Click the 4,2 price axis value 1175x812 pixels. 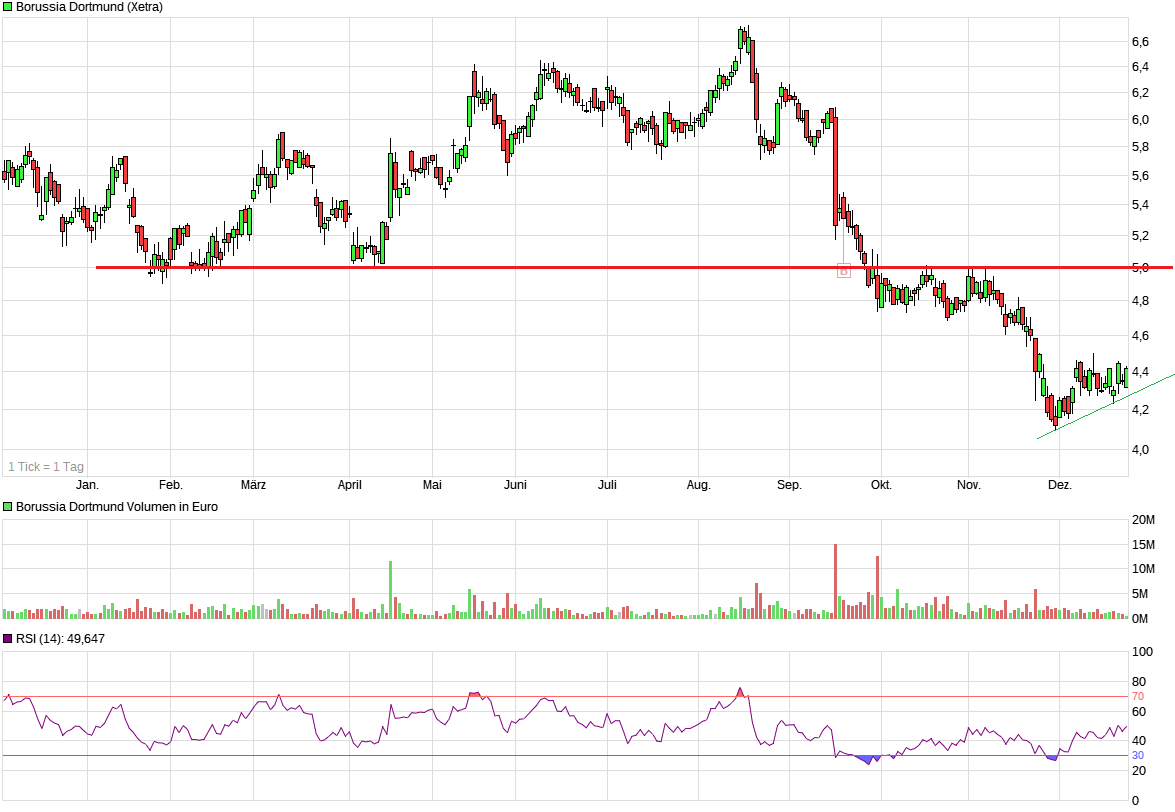1140,410
